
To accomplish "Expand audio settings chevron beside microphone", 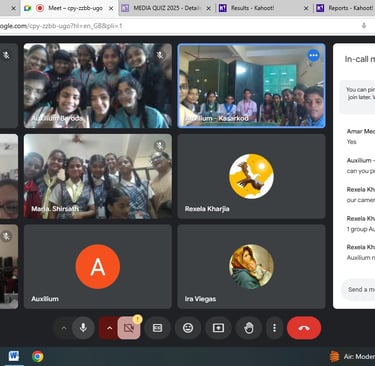I will click(64, 328).
